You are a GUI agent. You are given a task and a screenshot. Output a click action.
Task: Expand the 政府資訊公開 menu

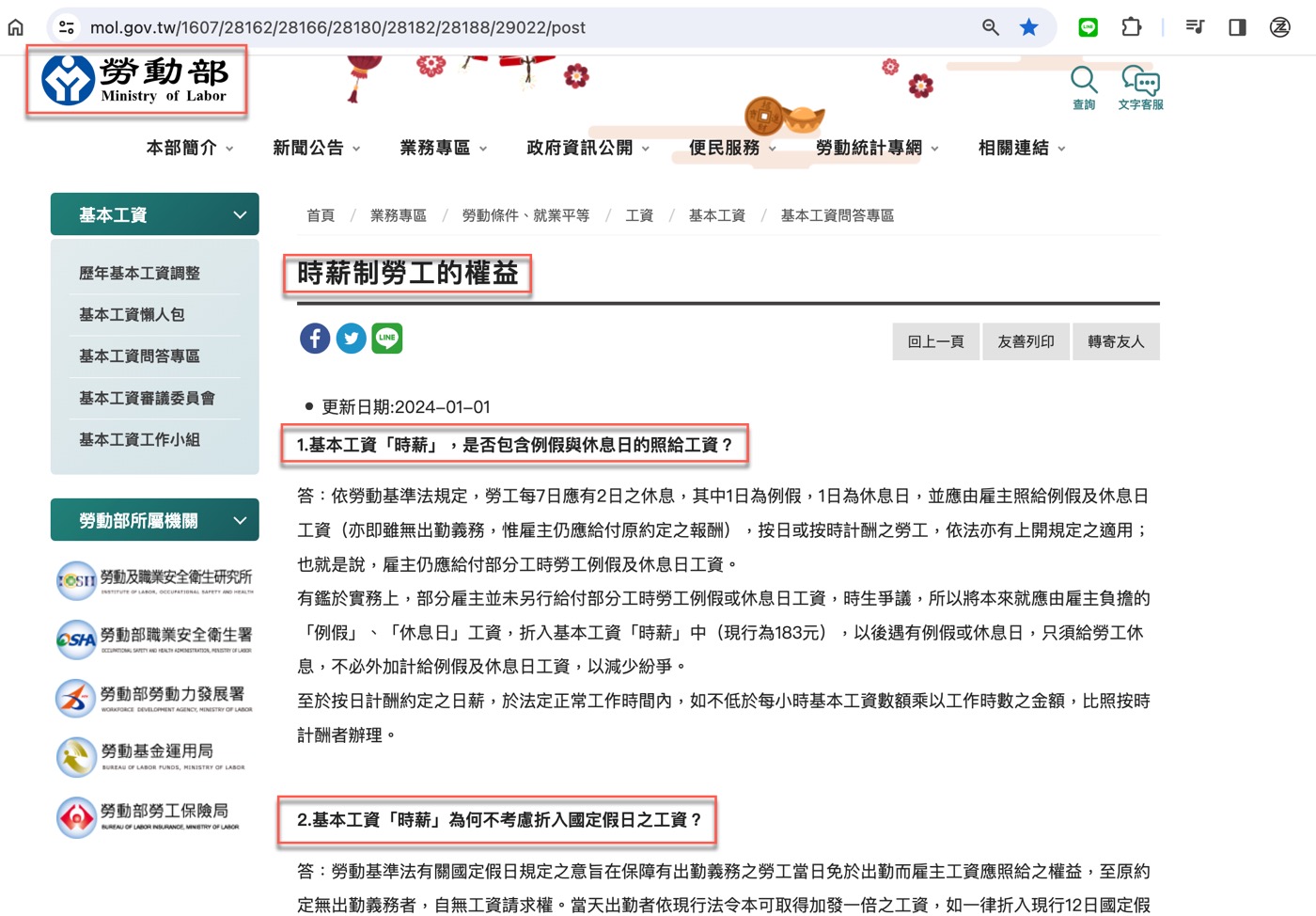point(588,148)
